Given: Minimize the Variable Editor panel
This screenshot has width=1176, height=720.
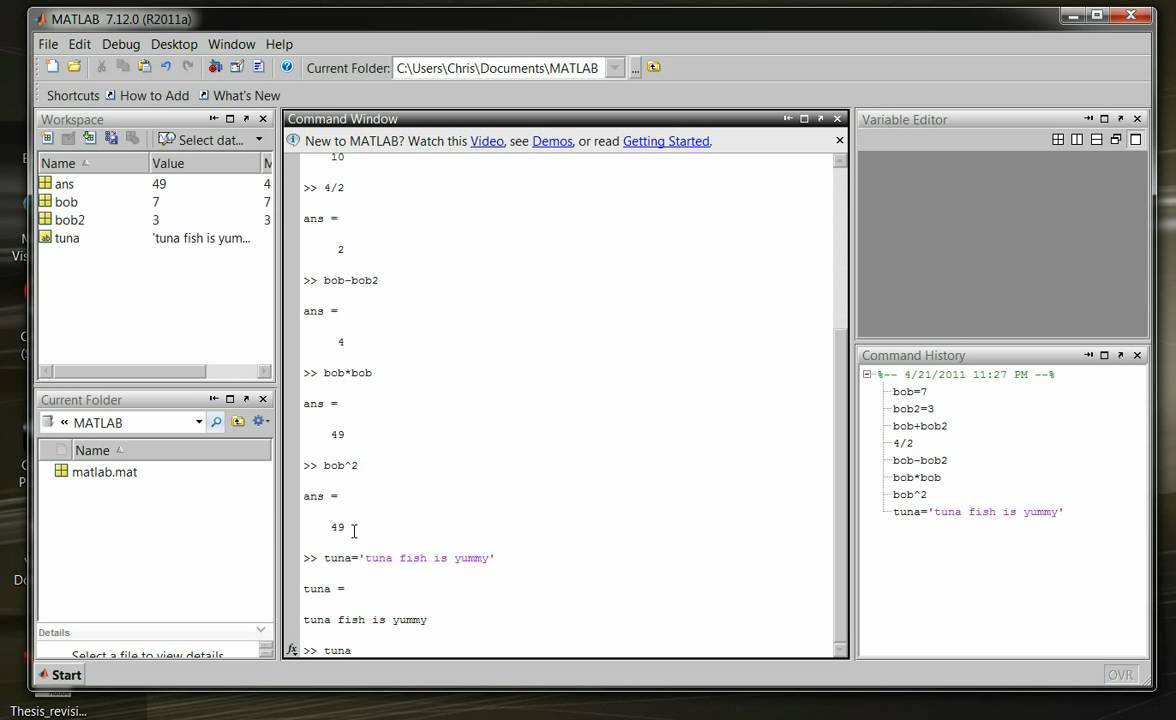Looking at the screenshot, I should 1088,118.
